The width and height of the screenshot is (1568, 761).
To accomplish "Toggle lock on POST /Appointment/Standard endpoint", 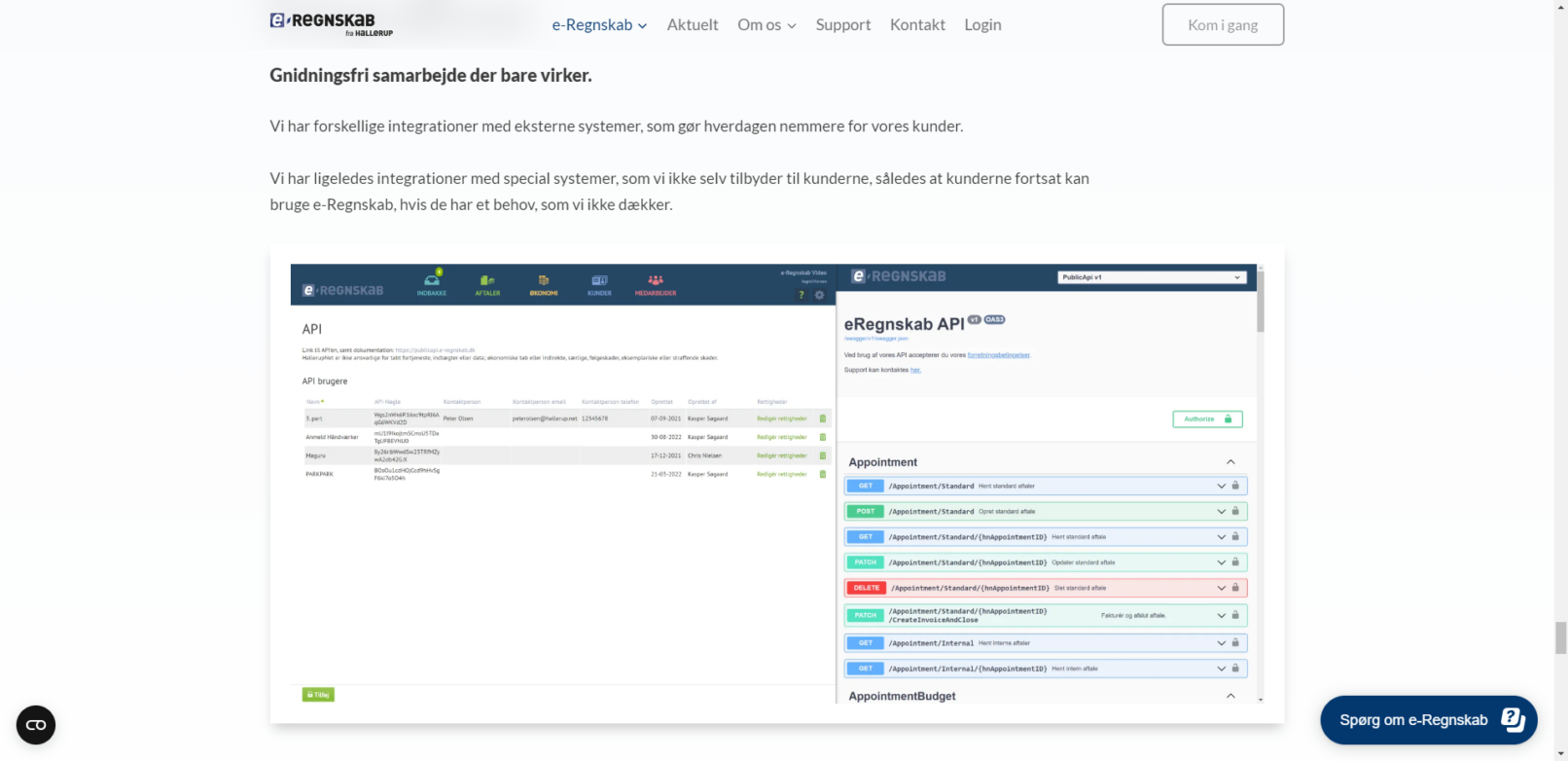I will (x=1235, y=511).
